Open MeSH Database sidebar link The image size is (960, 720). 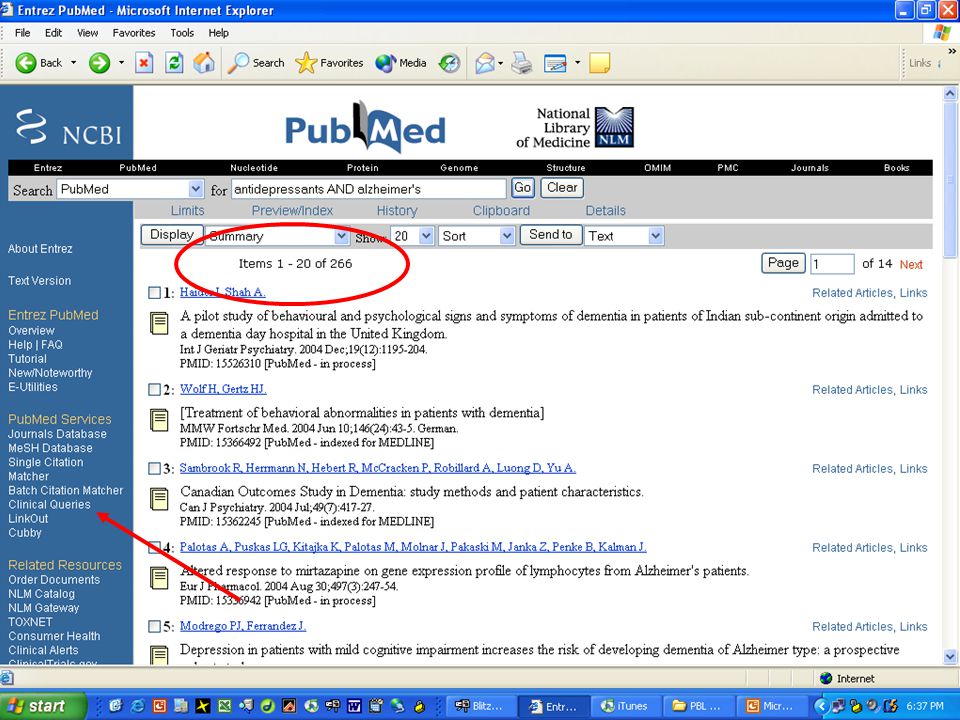point(50,448)
